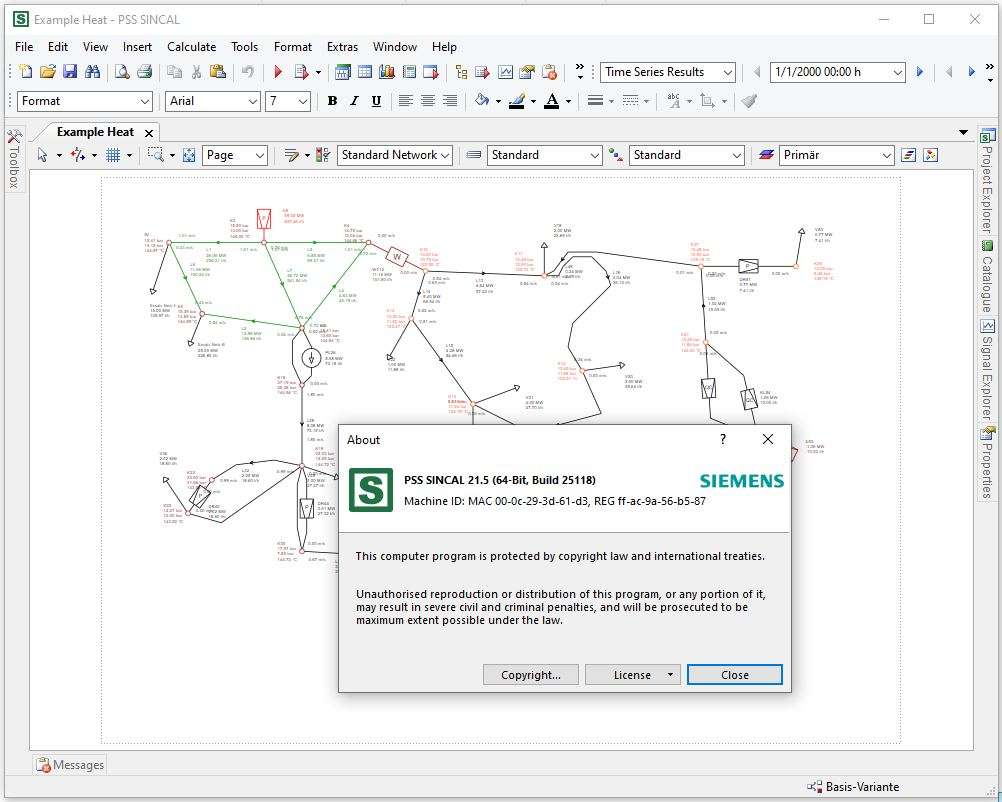
Task: Toggle Italic text formatting
Action: [x=354, y=101]
